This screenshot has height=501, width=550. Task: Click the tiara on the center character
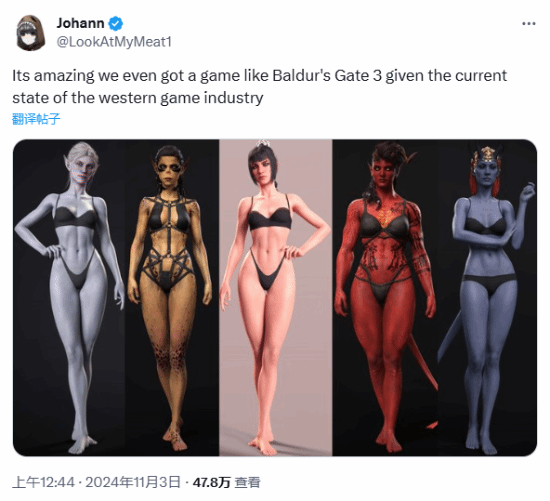(262, 143)
